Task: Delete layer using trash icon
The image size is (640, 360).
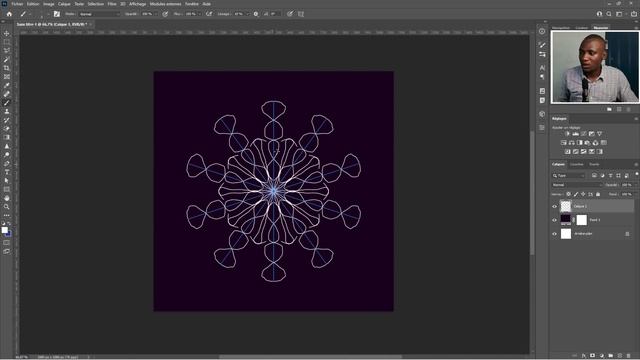Action: 629,356
